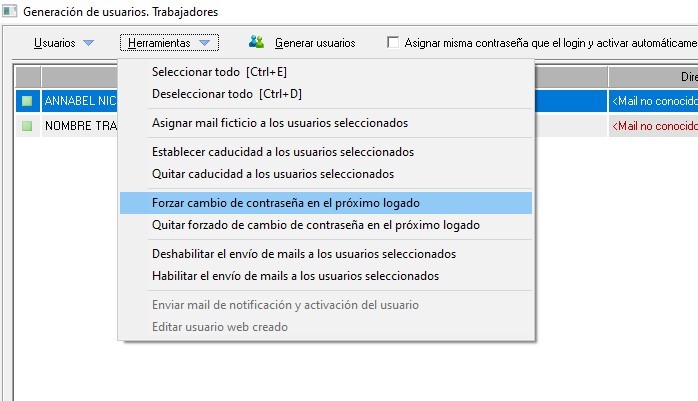The width and height of the screenshot is (698, 401).
Task: Click the Generar usuarios people icon
Action: click(x=256, y=42)
